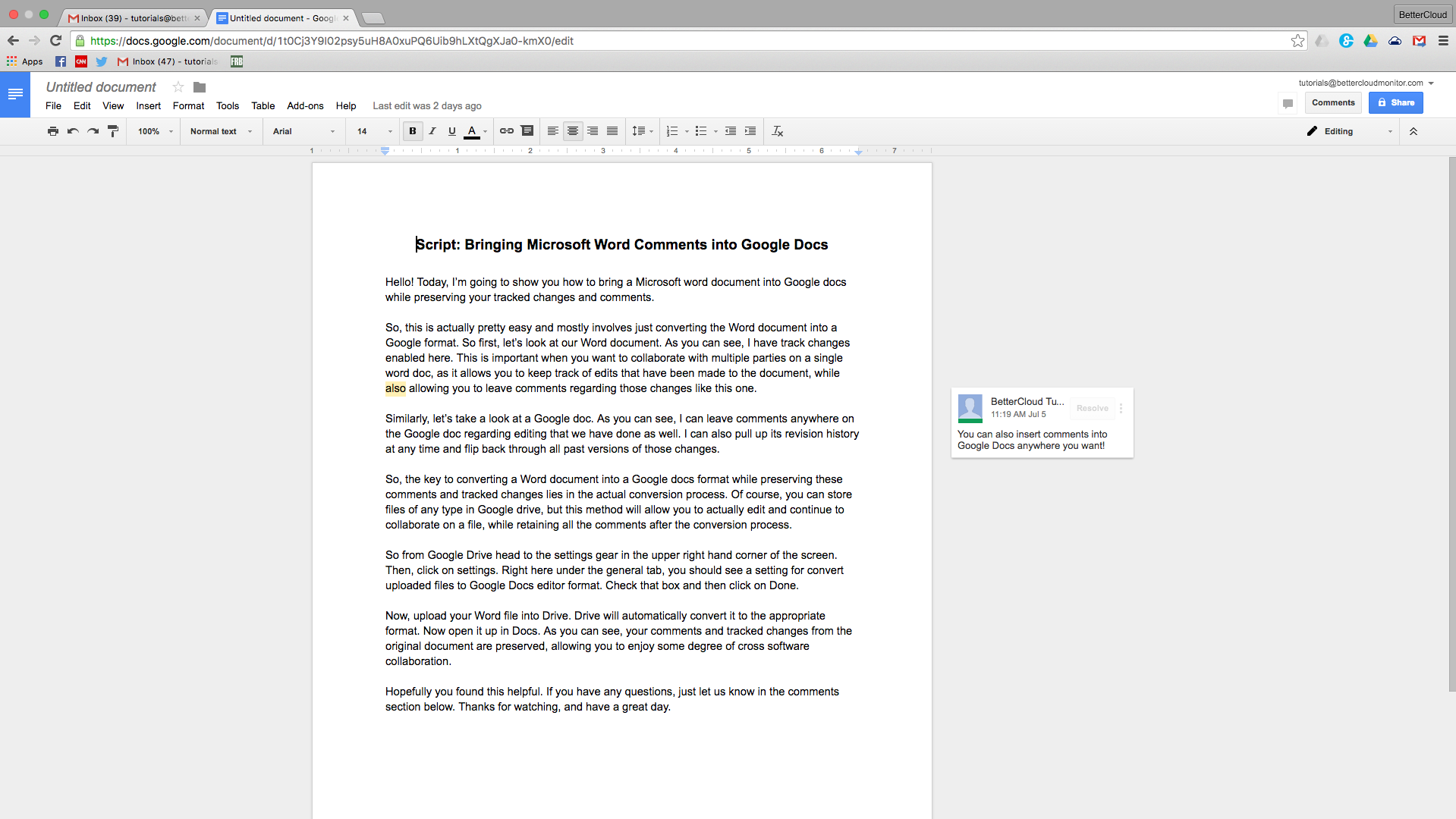1456x819 pixels.
Task: Open the File menu
Action: 53,105
